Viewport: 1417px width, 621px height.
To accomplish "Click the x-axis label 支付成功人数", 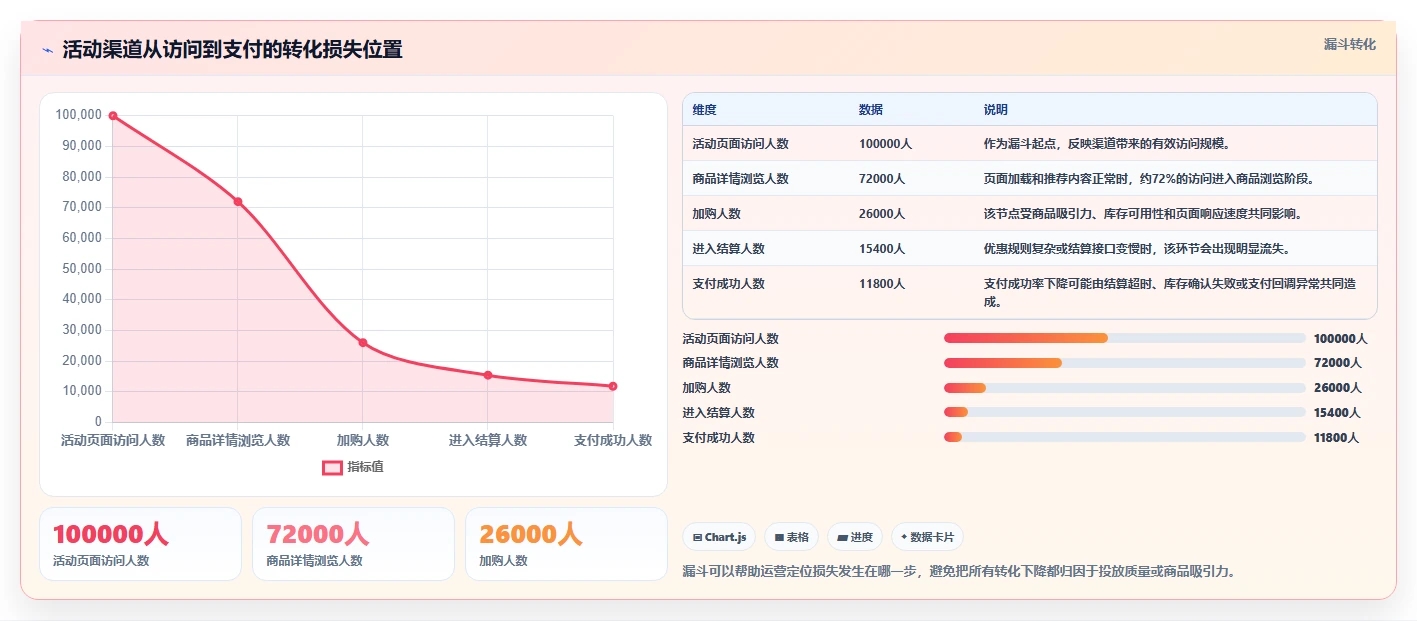I will tap(613, 440).
